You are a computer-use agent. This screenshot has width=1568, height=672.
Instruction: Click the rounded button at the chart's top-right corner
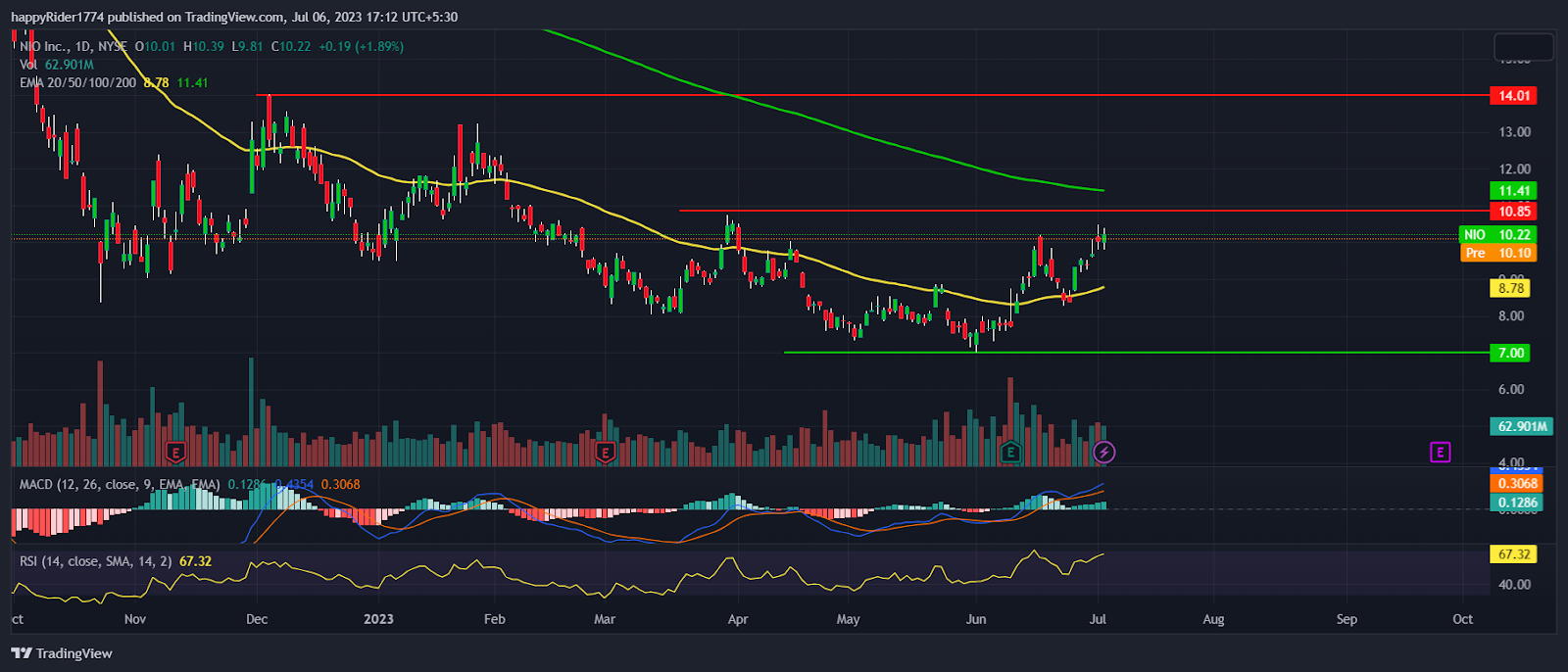pyautogui.click(x=1524, y=46)
